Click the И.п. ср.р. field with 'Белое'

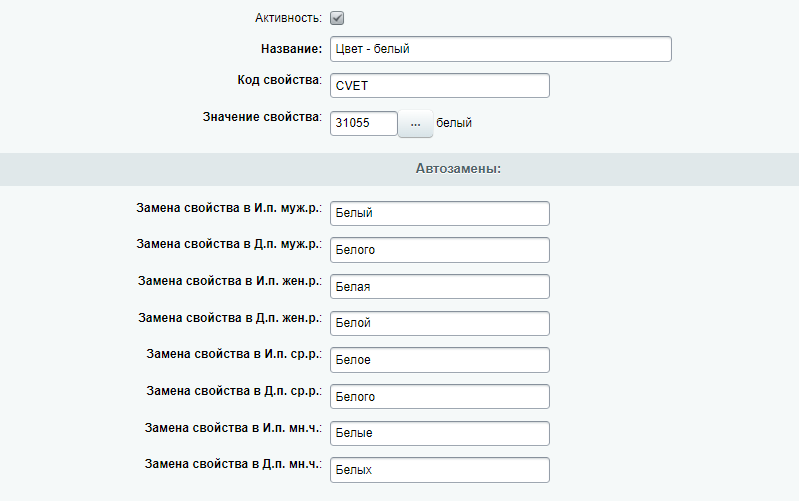(x=439, y=360)
